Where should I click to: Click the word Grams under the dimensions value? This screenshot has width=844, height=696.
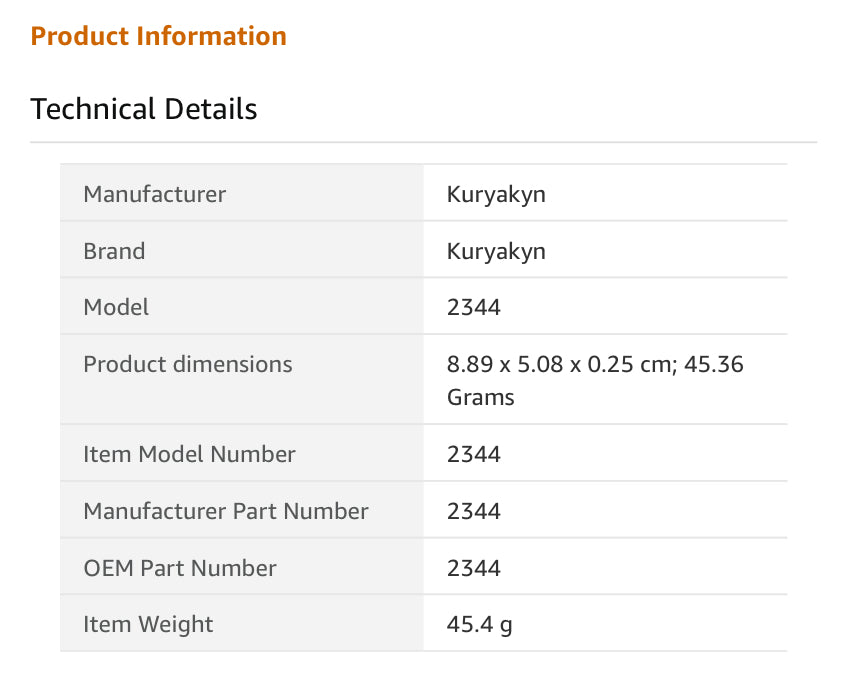[x=481, y=397]
